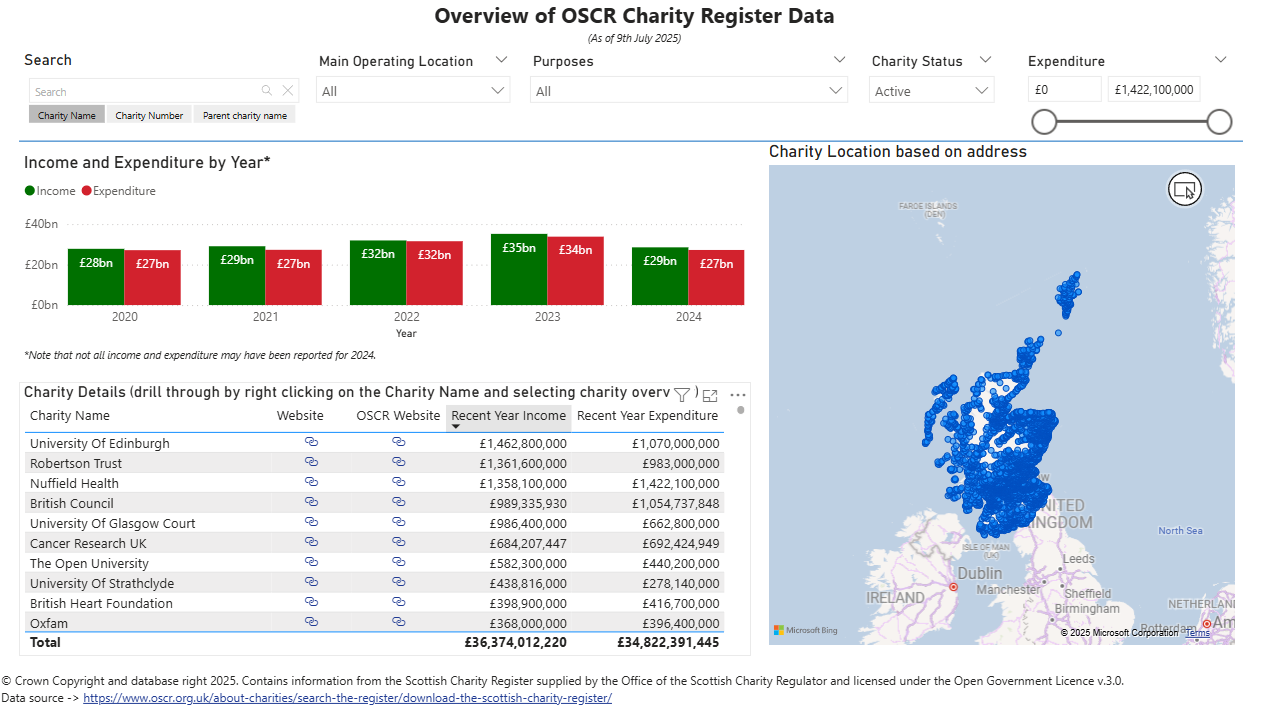Click the search magnifier icon

267,91
